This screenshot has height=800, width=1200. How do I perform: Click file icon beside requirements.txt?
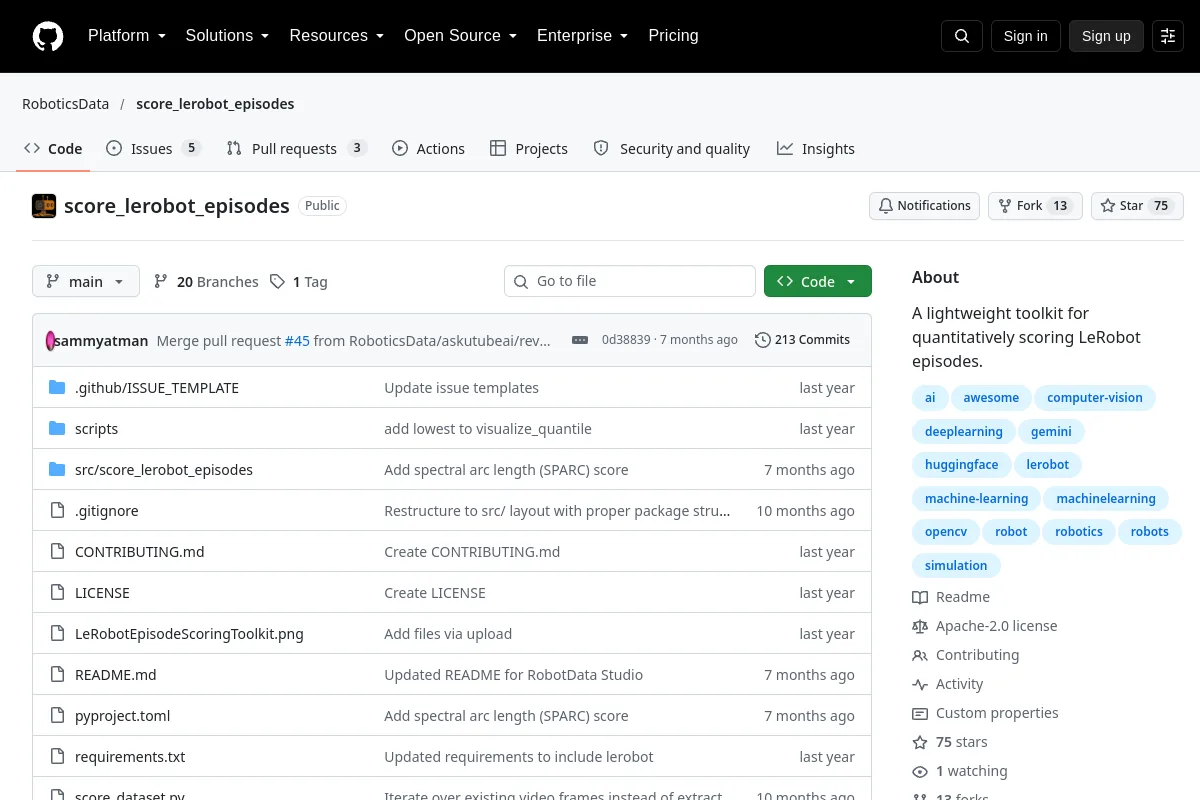coord(57,757)
